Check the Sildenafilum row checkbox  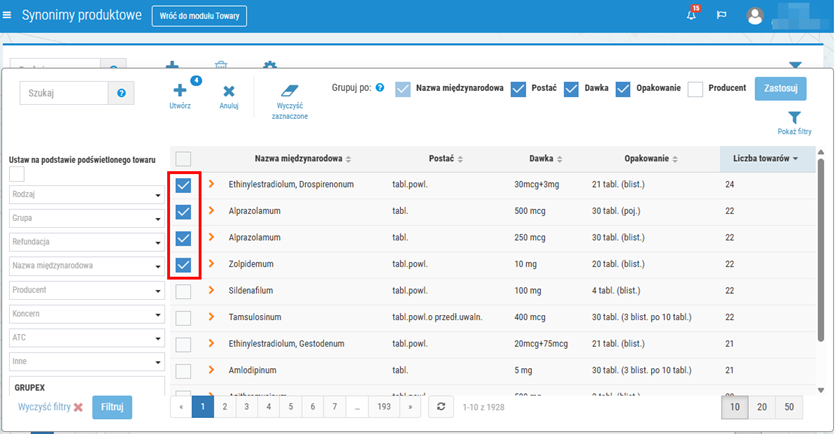tap(184, 291)
